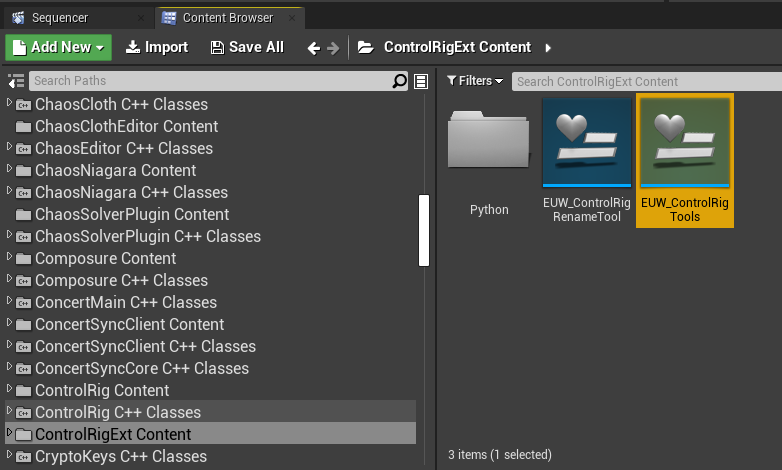This screenshot has width=782, height=470.
Task: Click the Search Paths magnifier icon
Action: point(399,81)
